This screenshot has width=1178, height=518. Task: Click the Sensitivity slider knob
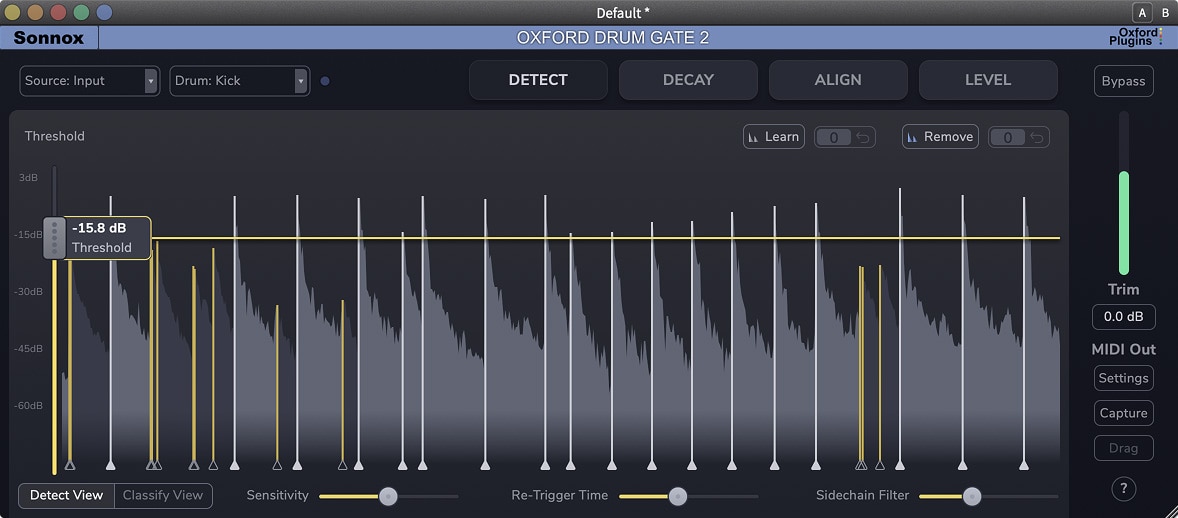(x=388, y=496)
